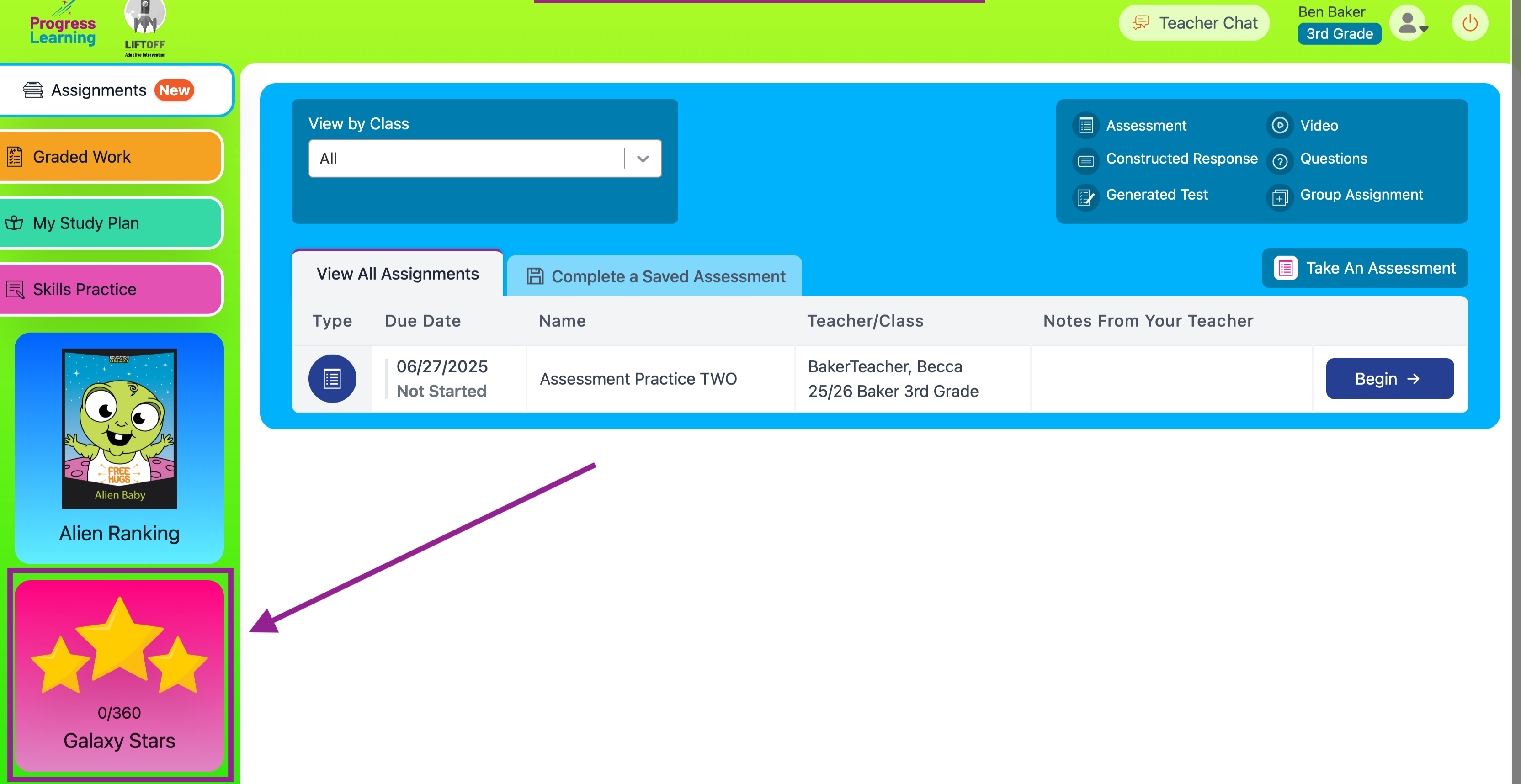Open My Study Plan
Screen dimensions: 1521x784
pos(111,223)
